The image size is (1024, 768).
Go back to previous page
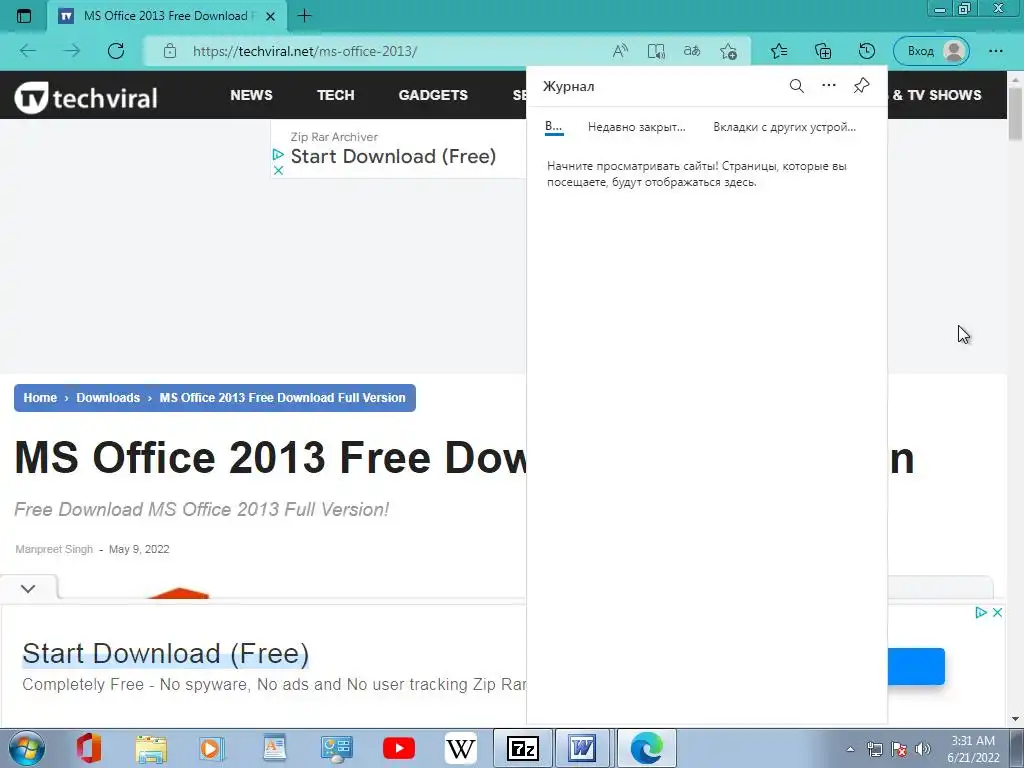pos(28,51)
